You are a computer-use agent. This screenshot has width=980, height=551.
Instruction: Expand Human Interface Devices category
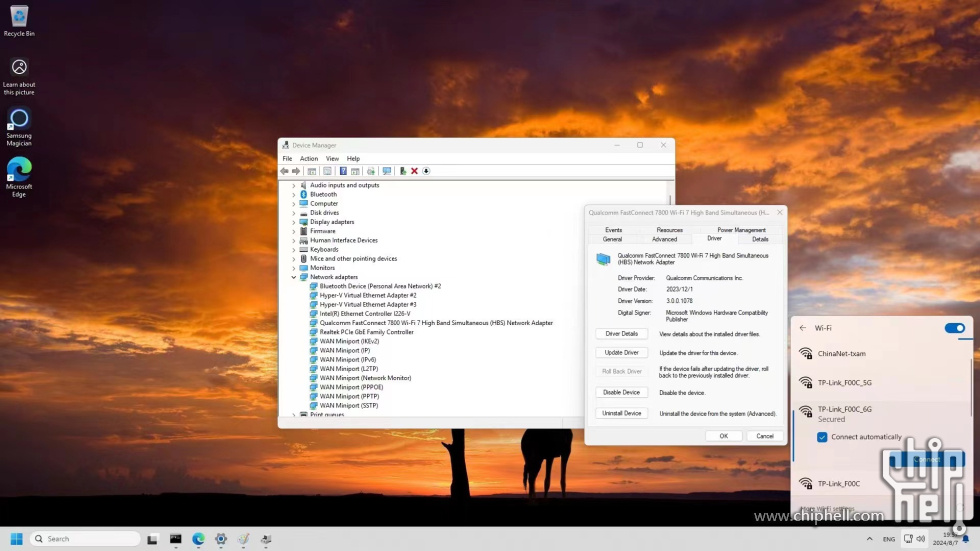[x=294, y=241]
